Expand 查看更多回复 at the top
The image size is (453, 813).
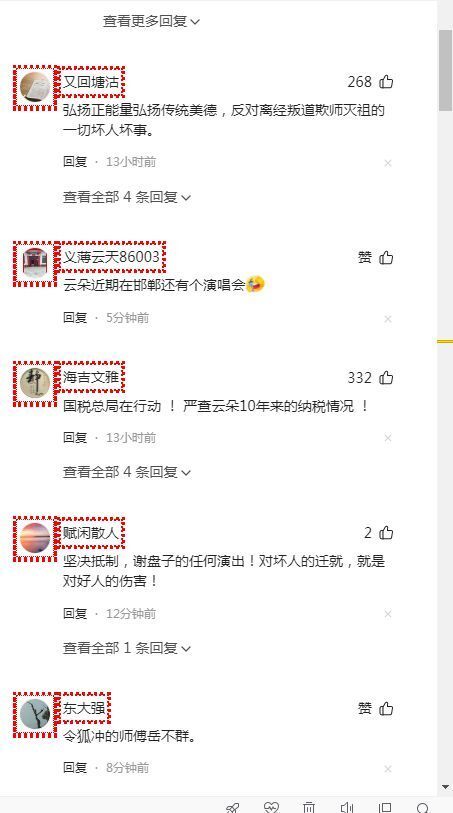coord(151,21)
